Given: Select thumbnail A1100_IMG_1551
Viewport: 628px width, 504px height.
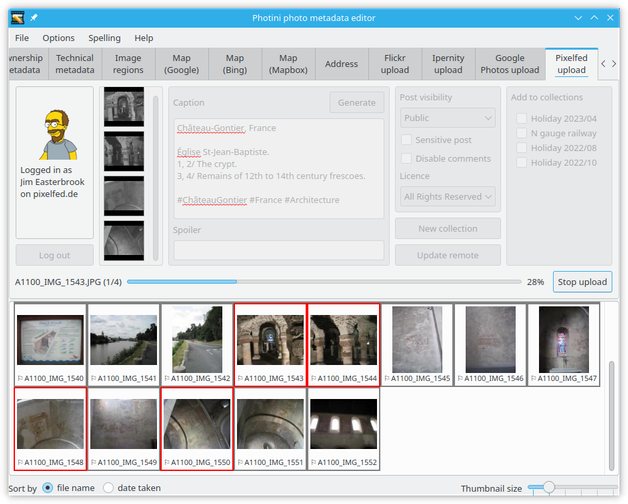Looking at the screenshot, I should pos(270,429).
